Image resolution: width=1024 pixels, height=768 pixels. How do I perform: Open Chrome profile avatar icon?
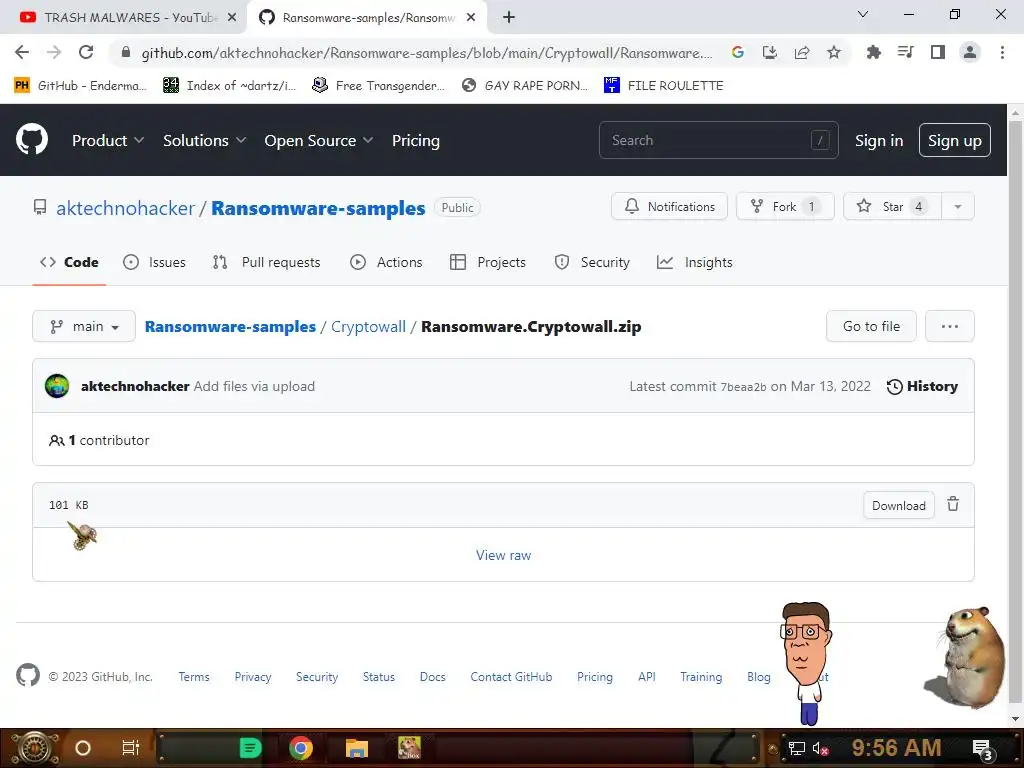click(x=970, y=52)
